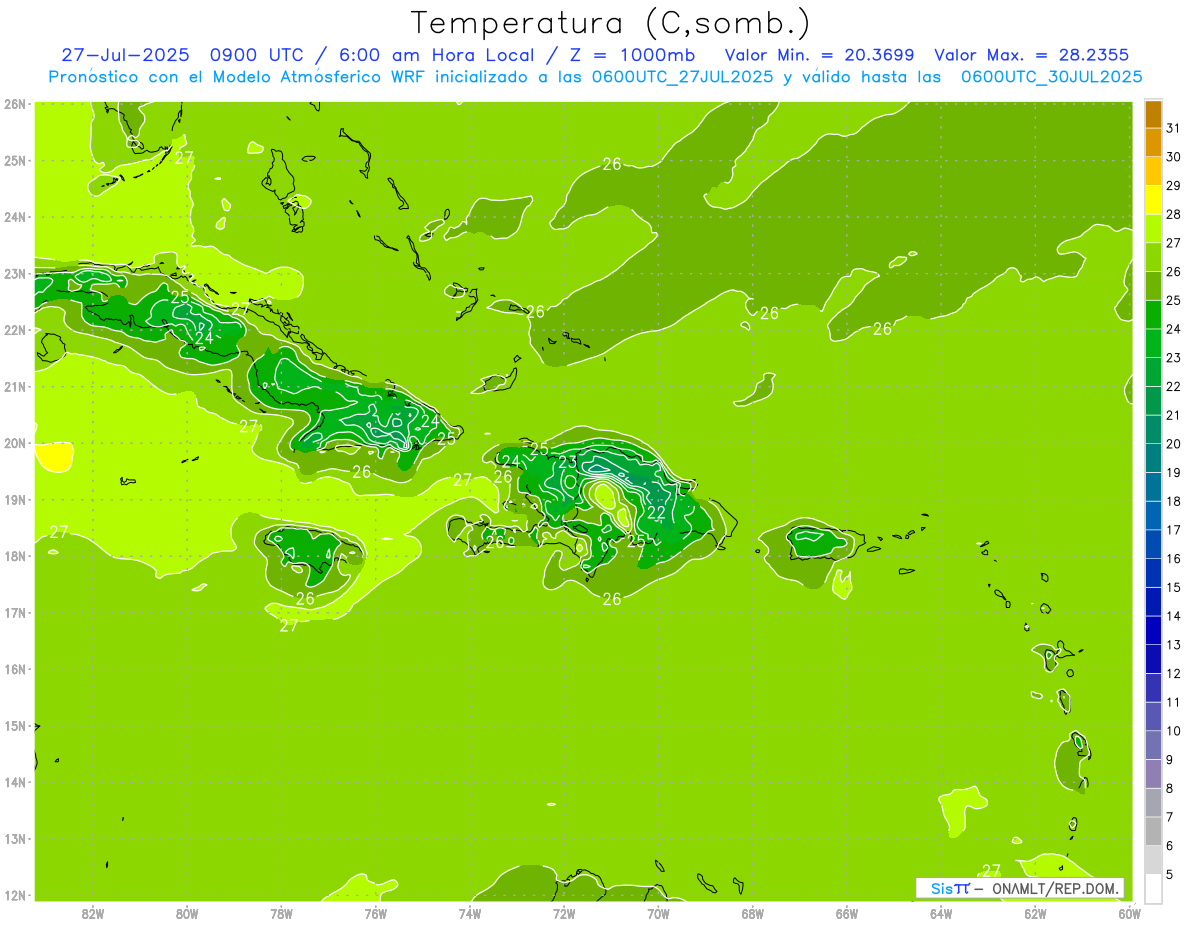Click the lime 27–28 legend swatch
This screenshot has width=1200, height=927.
tap(1153, 229)
